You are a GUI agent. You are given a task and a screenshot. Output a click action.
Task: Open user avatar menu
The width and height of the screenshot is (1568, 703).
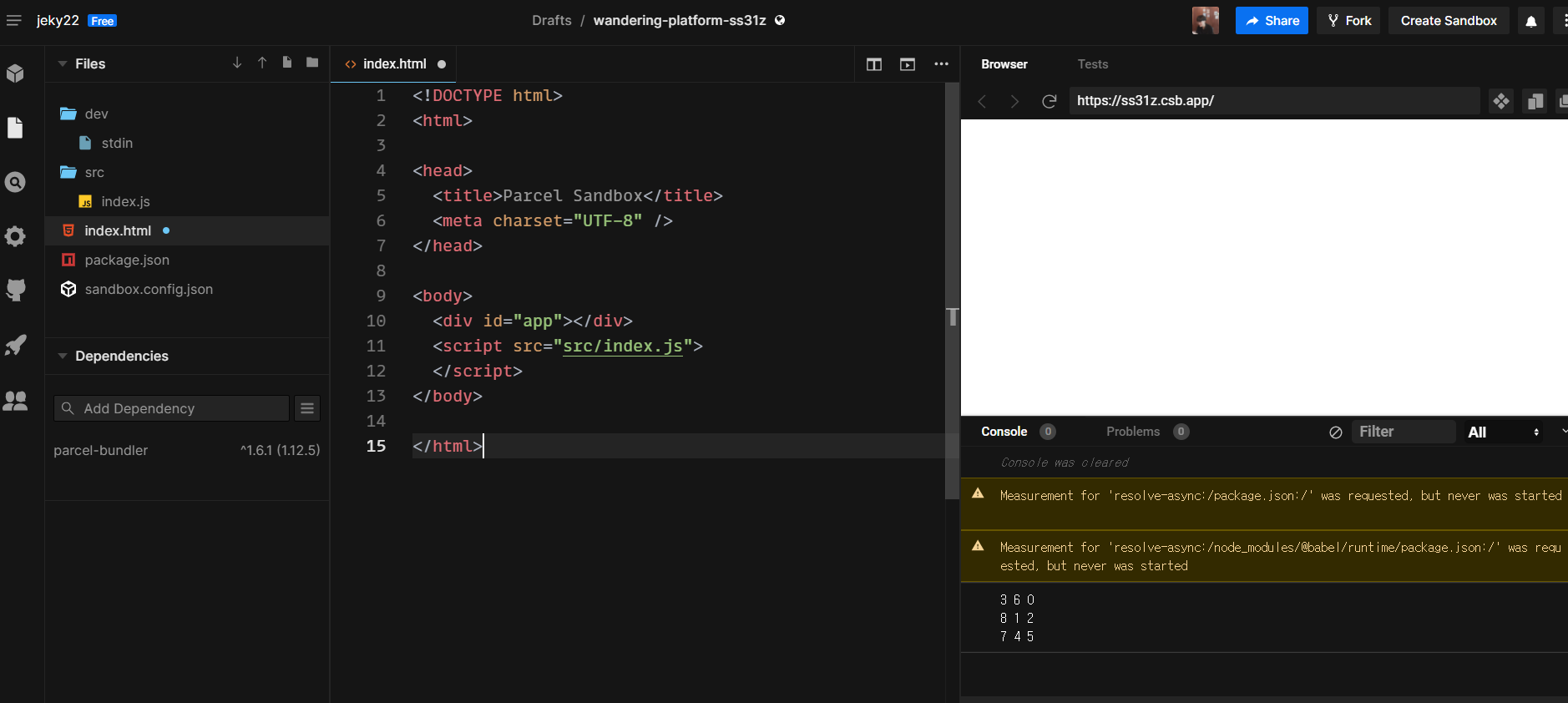pyautogui.click(x=1206, y=21)
